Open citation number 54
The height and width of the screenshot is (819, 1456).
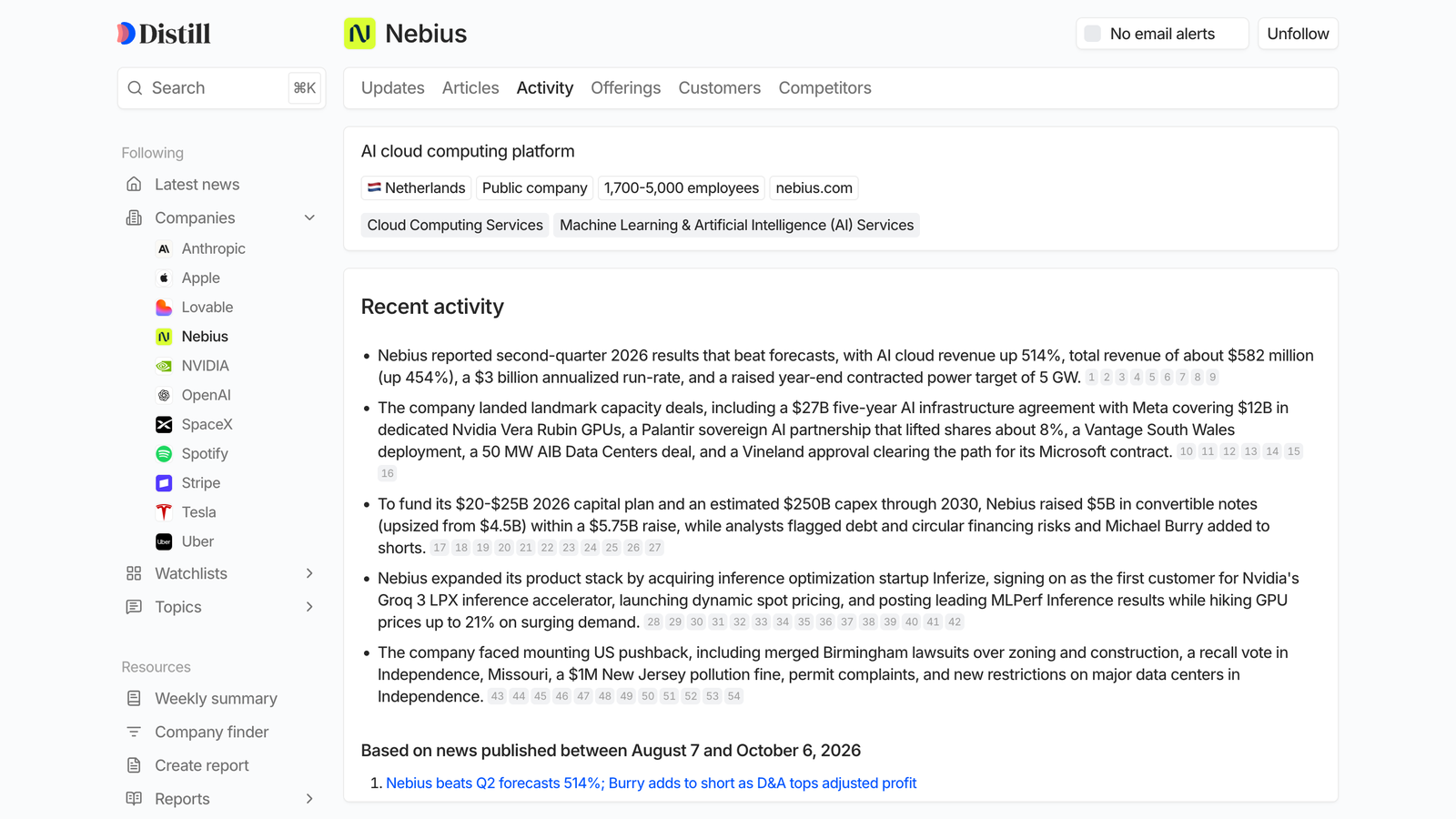point(734,696)
